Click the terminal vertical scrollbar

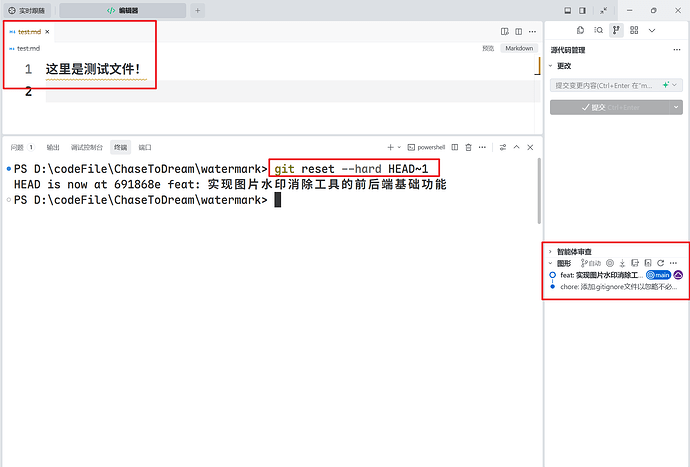[539, 191]
